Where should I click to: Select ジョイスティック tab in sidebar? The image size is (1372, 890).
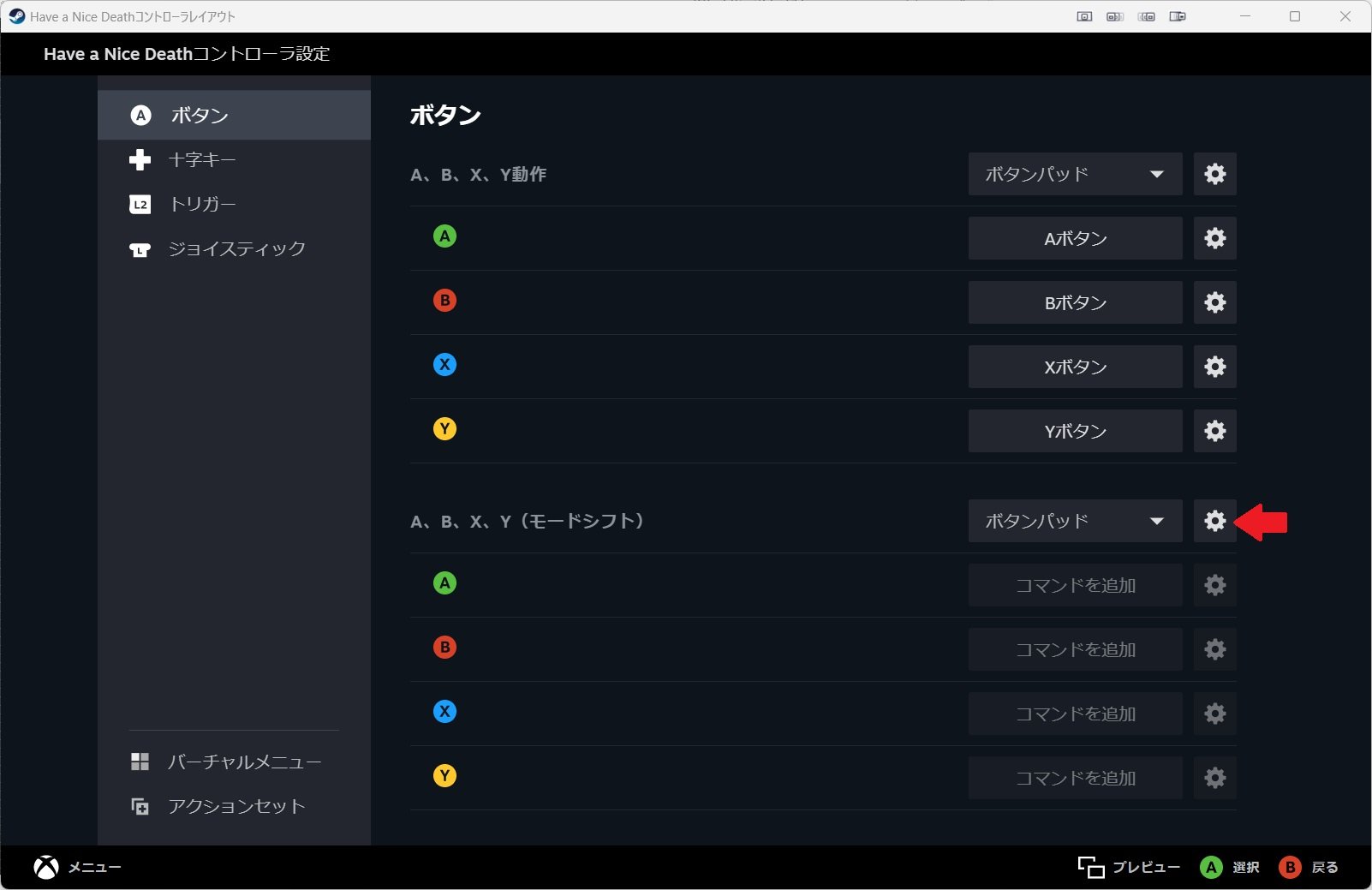coord(234,249)
